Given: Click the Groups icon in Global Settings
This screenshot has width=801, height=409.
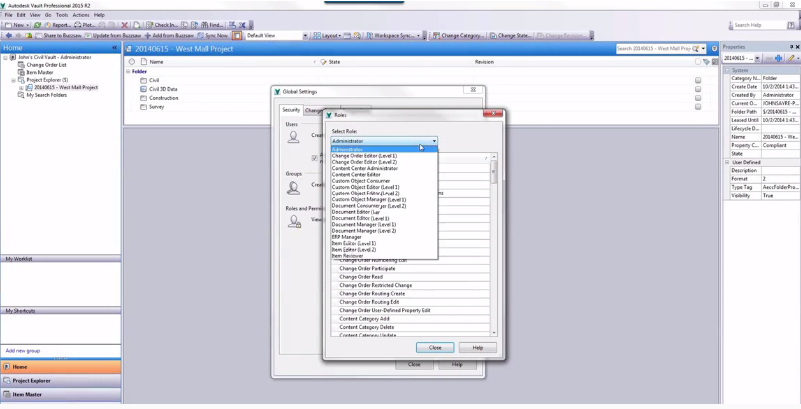Looking at the screenshot, I should click(293, 188).
